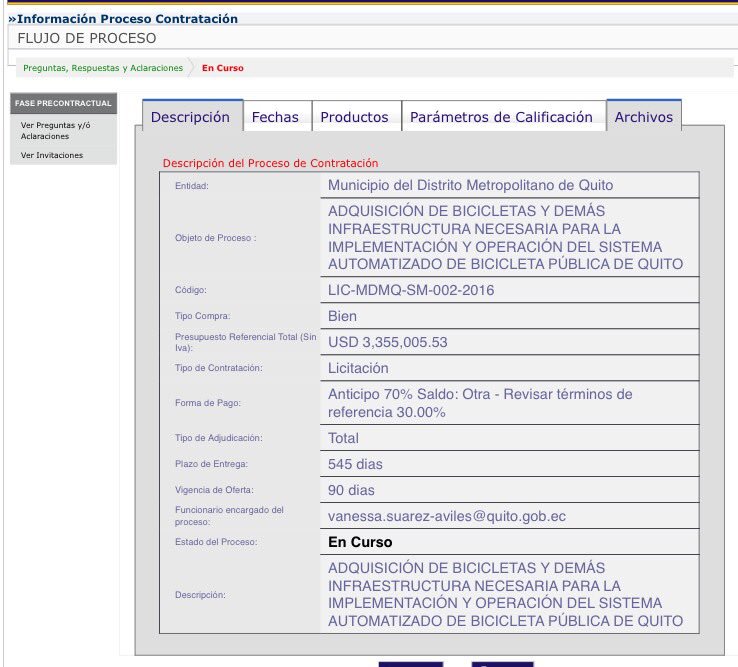Open Ver Invitaciones in sidebar
The width and height of the screenshot is (738, 667).
(52, 155)
